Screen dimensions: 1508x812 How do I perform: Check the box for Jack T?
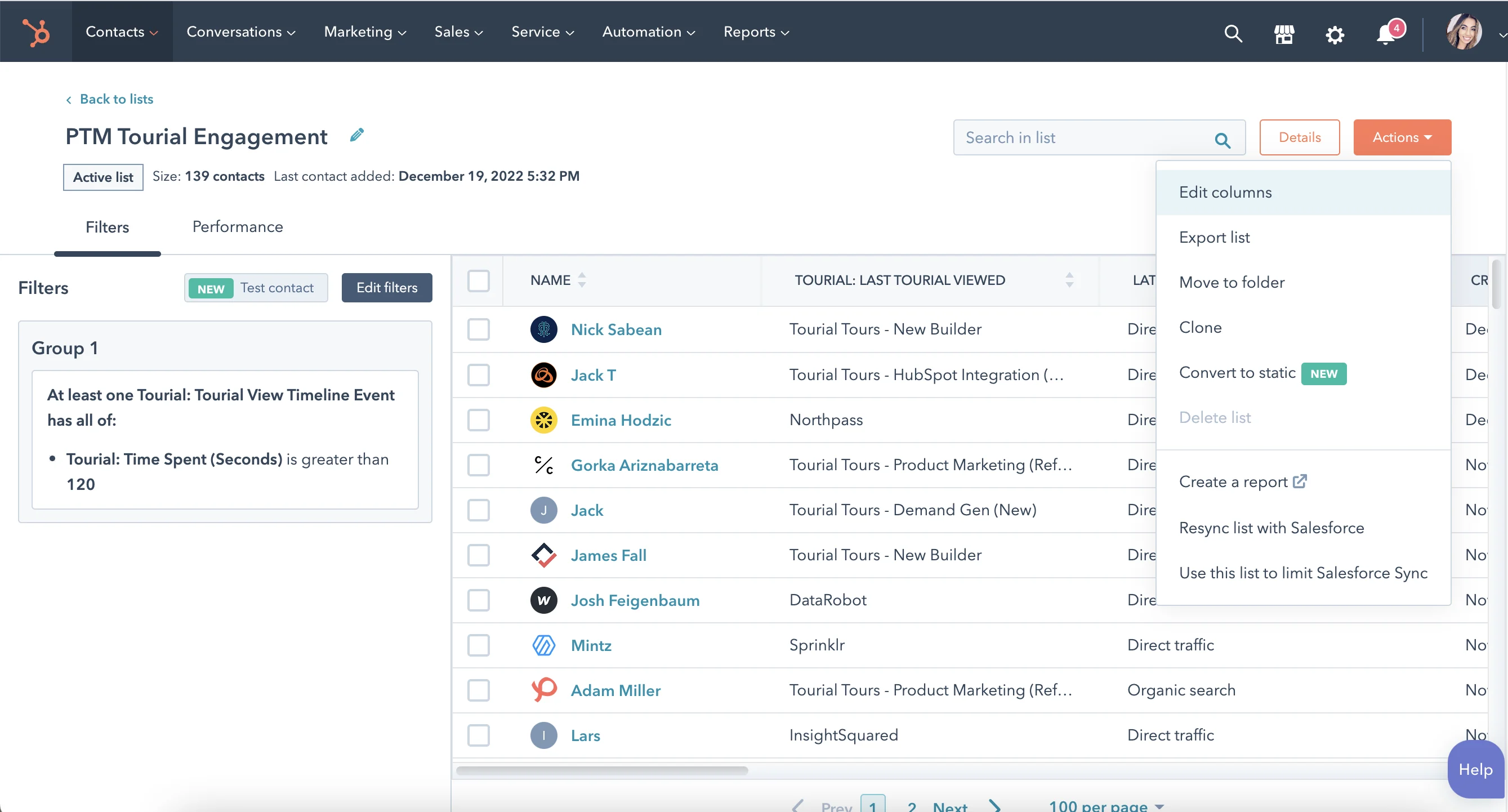(x=478, y=374)
